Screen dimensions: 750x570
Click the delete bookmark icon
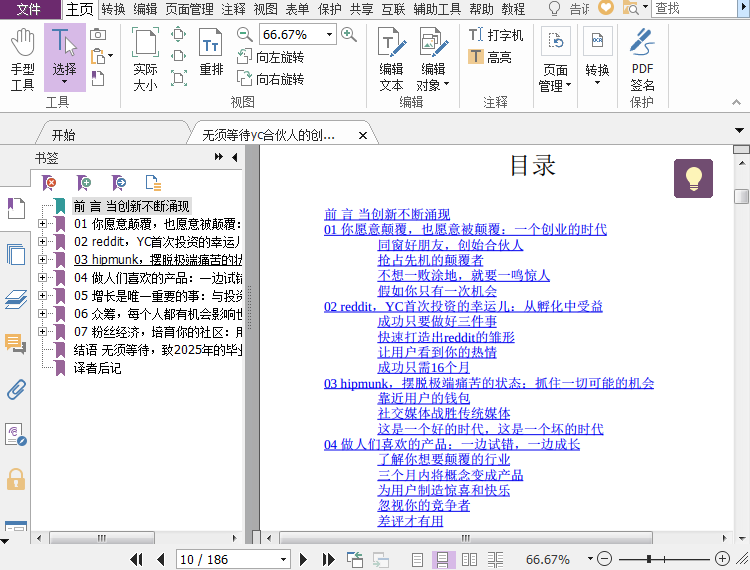[49, 183]
